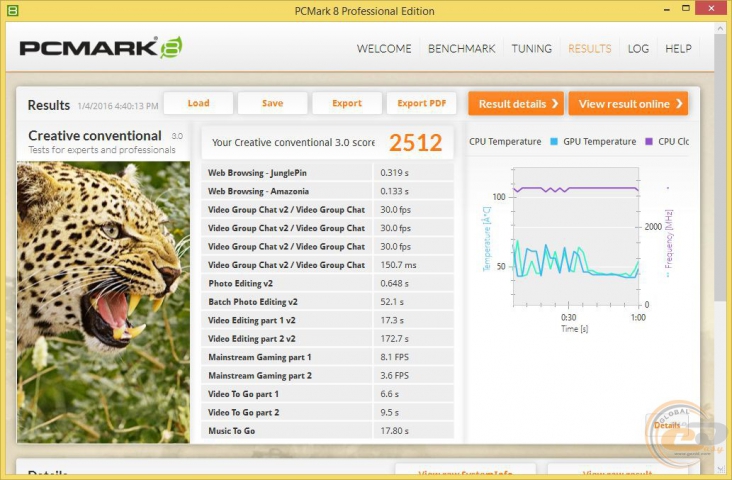Click the Save results button
The width and height of the screenshot is (732, 480).
coord(273,103)
